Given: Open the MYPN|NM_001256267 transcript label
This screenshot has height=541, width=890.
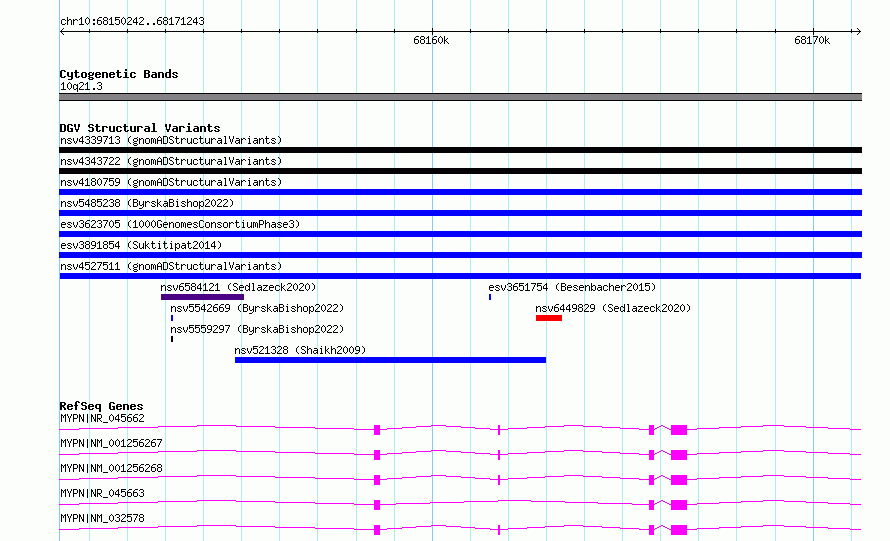Looking at the screenshot, I should [111, 443].
